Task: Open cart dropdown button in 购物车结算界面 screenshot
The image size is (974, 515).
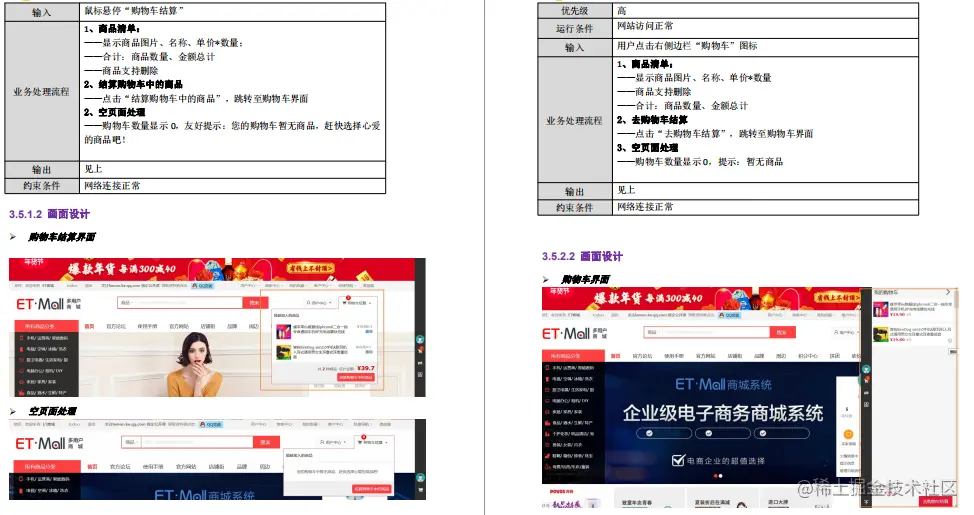Action: tap(359, 303)
